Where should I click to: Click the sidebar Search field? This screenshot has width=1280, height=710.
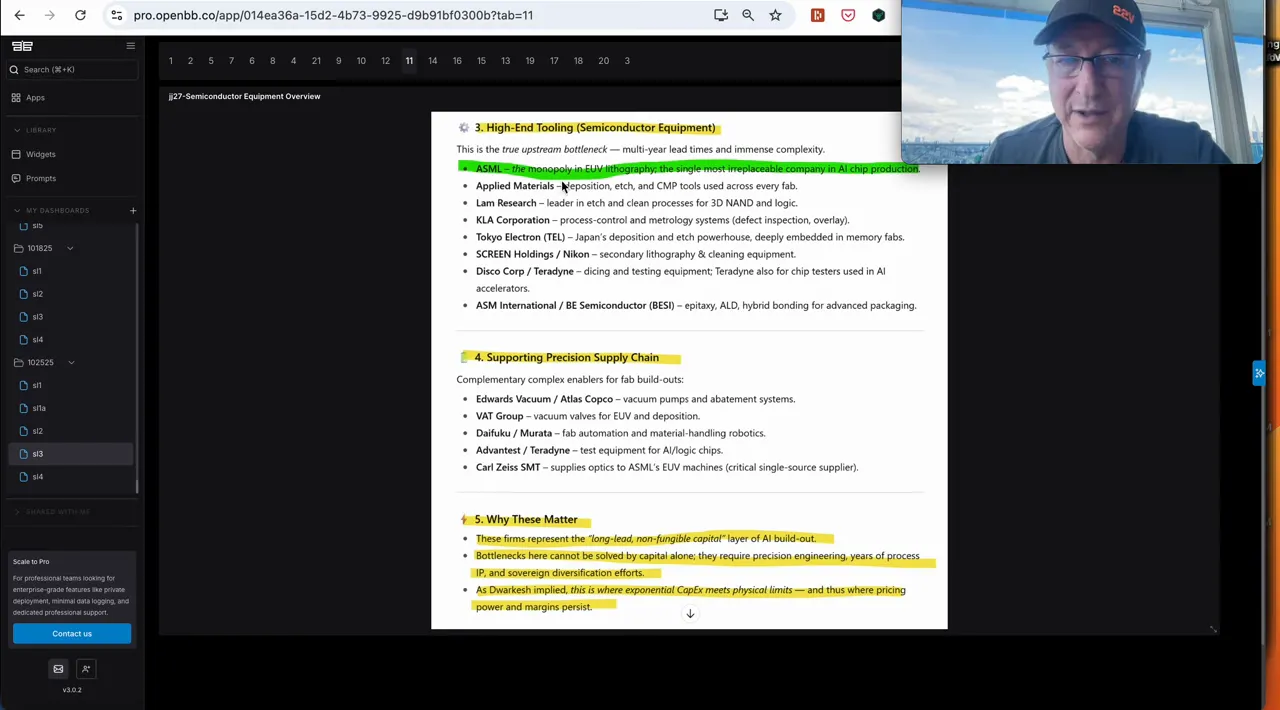pyautogui.click(x=70, y=69)
